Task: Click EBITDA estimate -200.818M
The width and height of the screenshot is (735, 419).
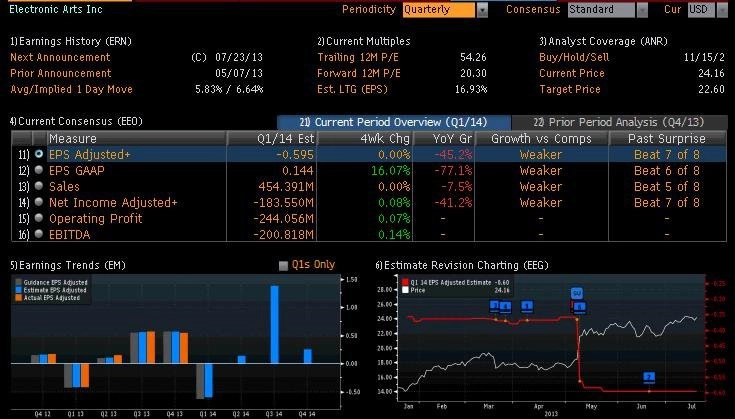Action: (x=283, y=234)
